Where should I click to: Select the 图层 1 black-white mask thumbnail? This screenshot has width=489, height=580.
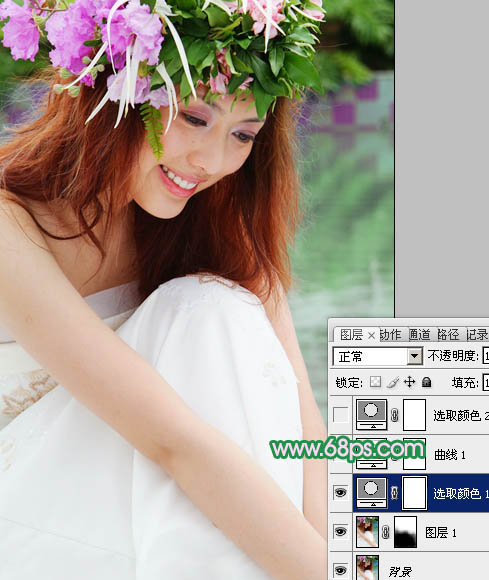point(405,532)
